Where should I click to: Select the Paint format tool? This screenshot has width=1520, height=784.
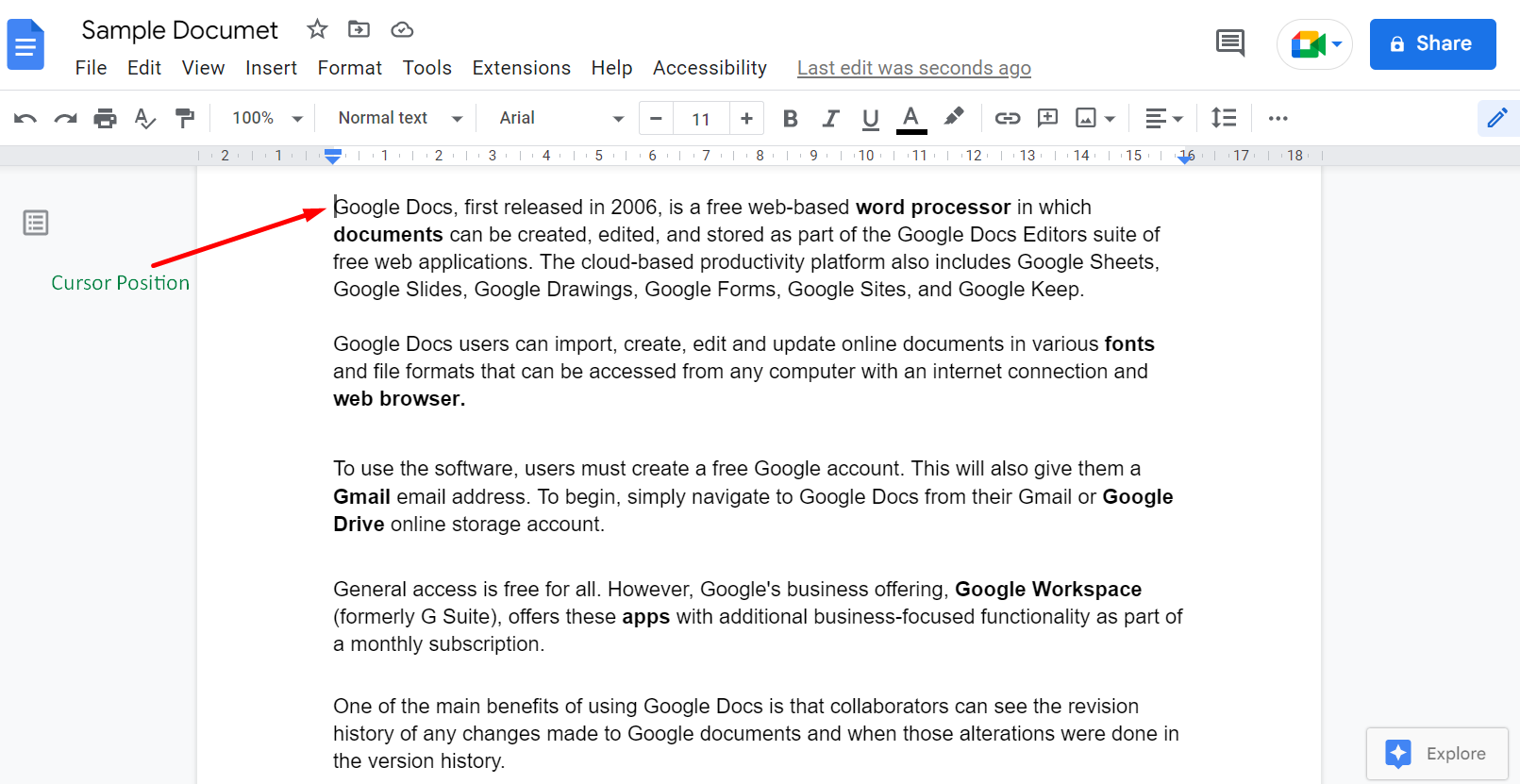[x=185, y=118]
